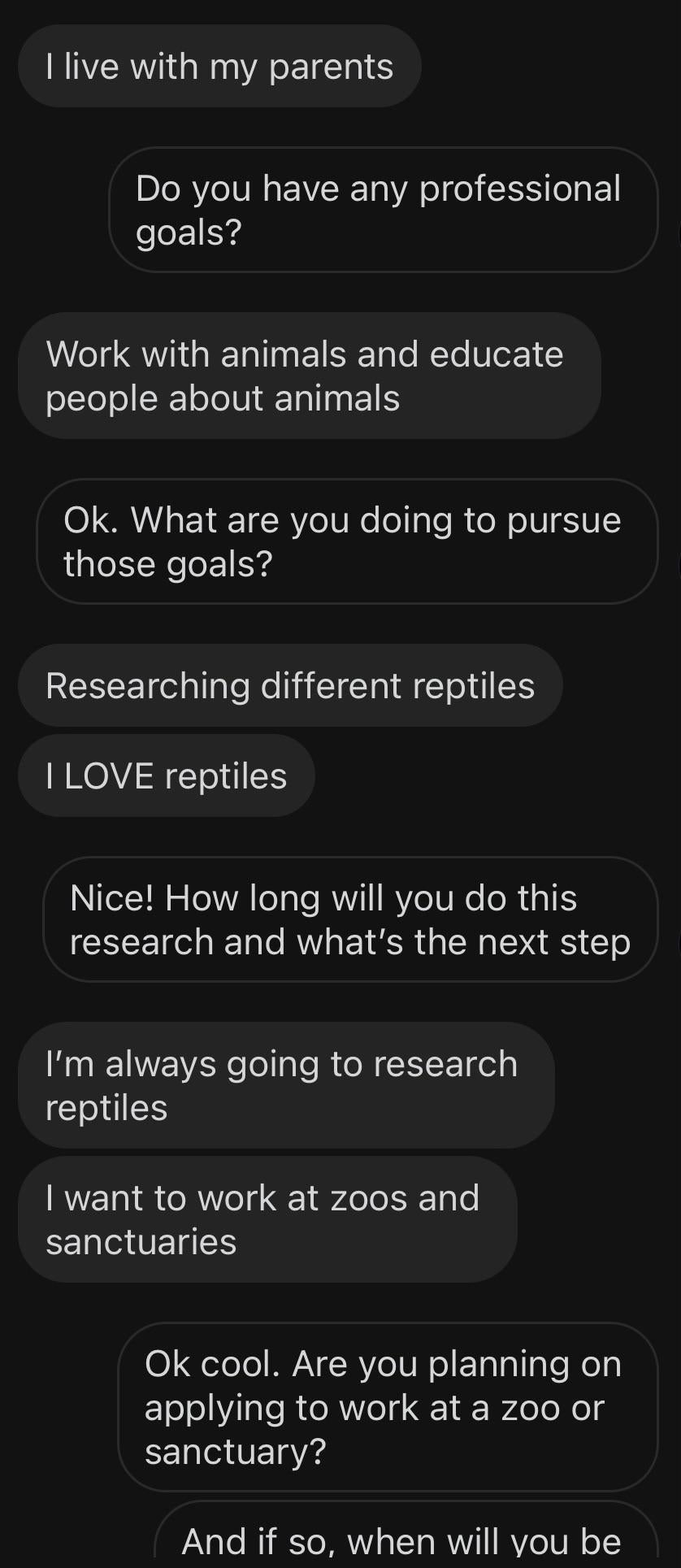The image size is (681, 1568).
Task: Tap the word "parents" in the first message
Action: click(x=331, y=67)
